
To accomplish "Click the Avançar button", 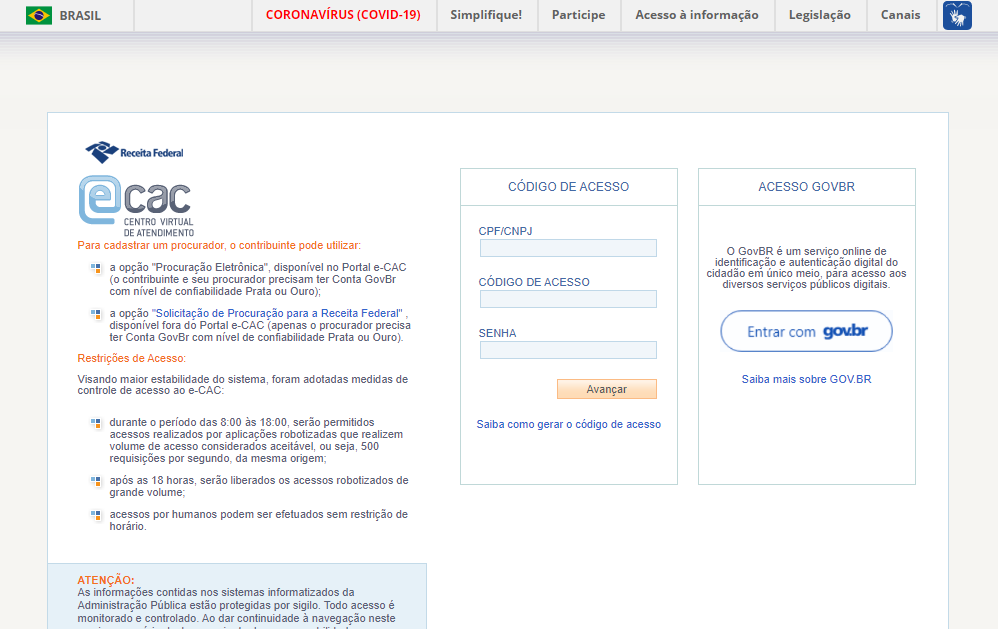I will pyautogui.click(x=607, y=389).
